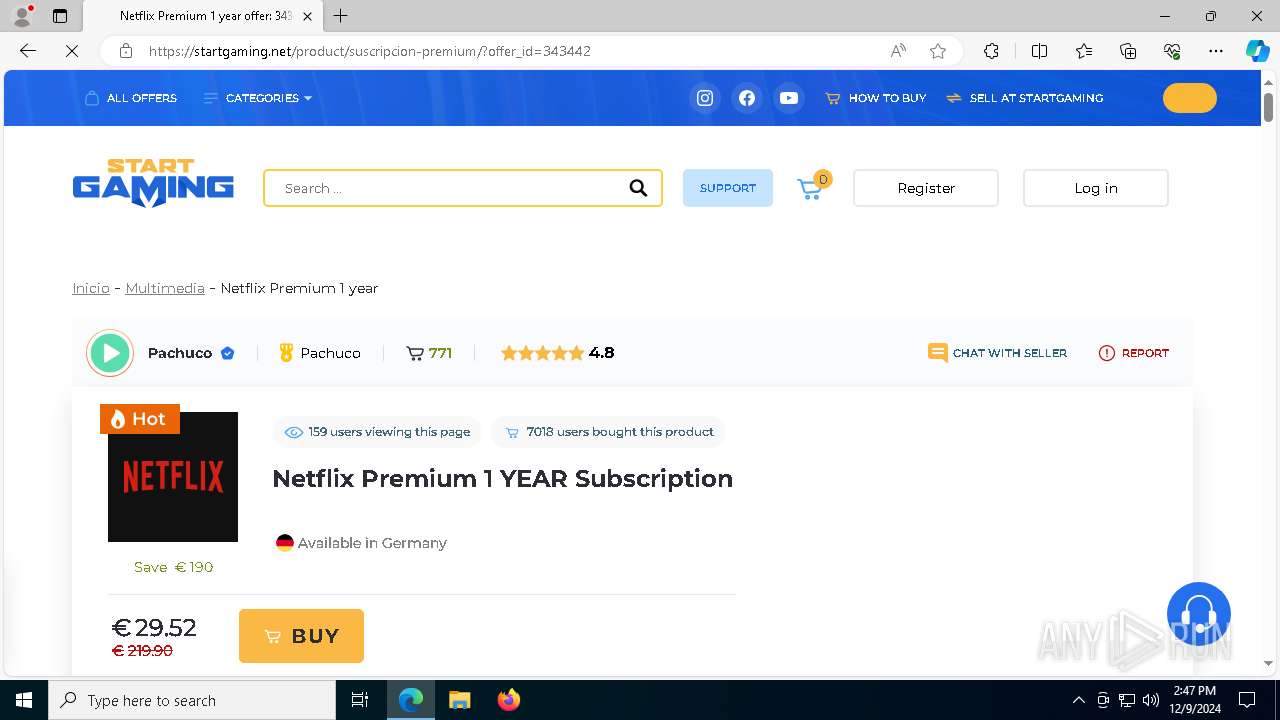1280x720 pixels.
Task: Click the Log in button
Action: (x=1096, y=188)
